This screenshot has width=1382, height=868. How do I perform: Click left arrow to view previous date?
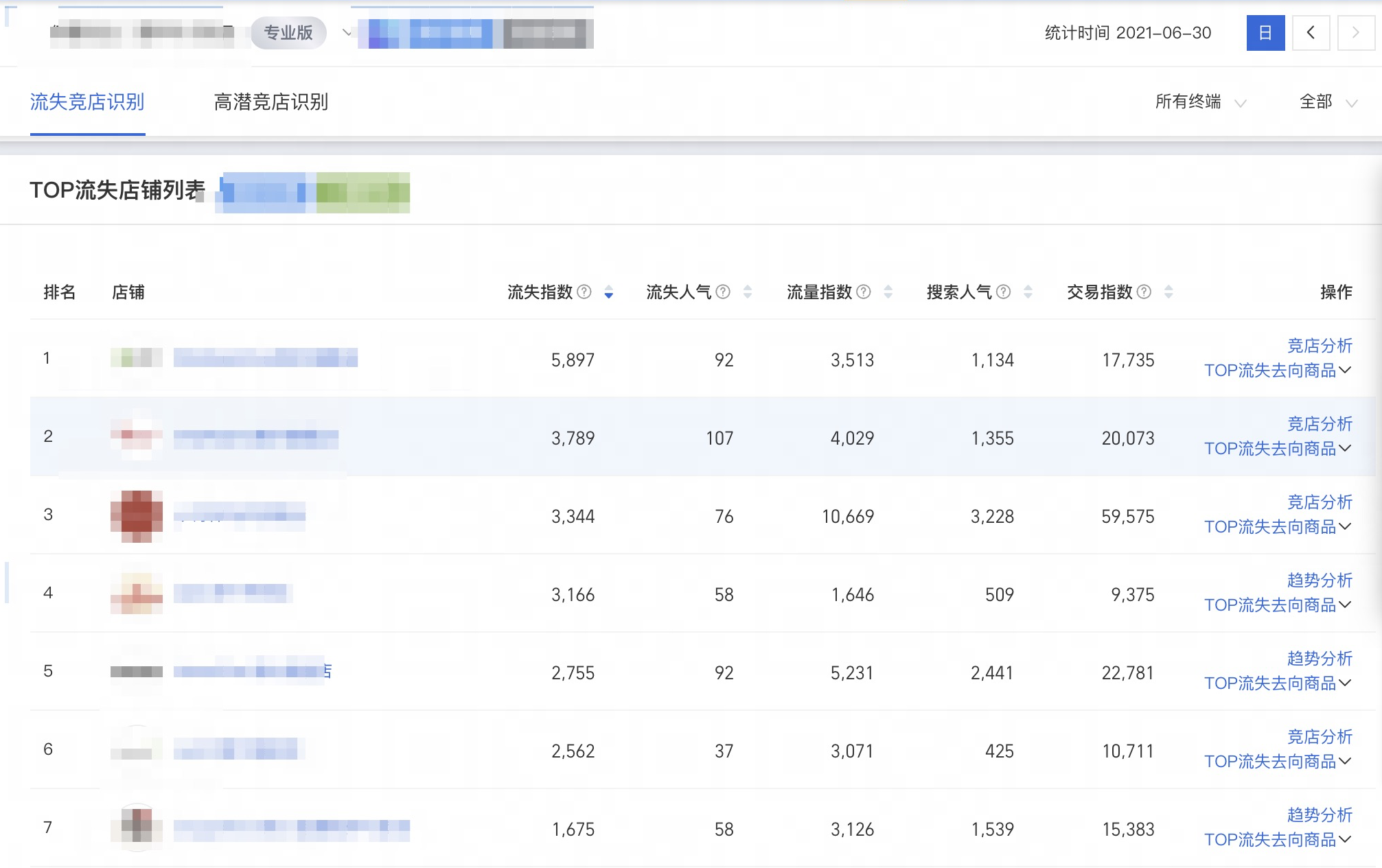click(1311, 32)
